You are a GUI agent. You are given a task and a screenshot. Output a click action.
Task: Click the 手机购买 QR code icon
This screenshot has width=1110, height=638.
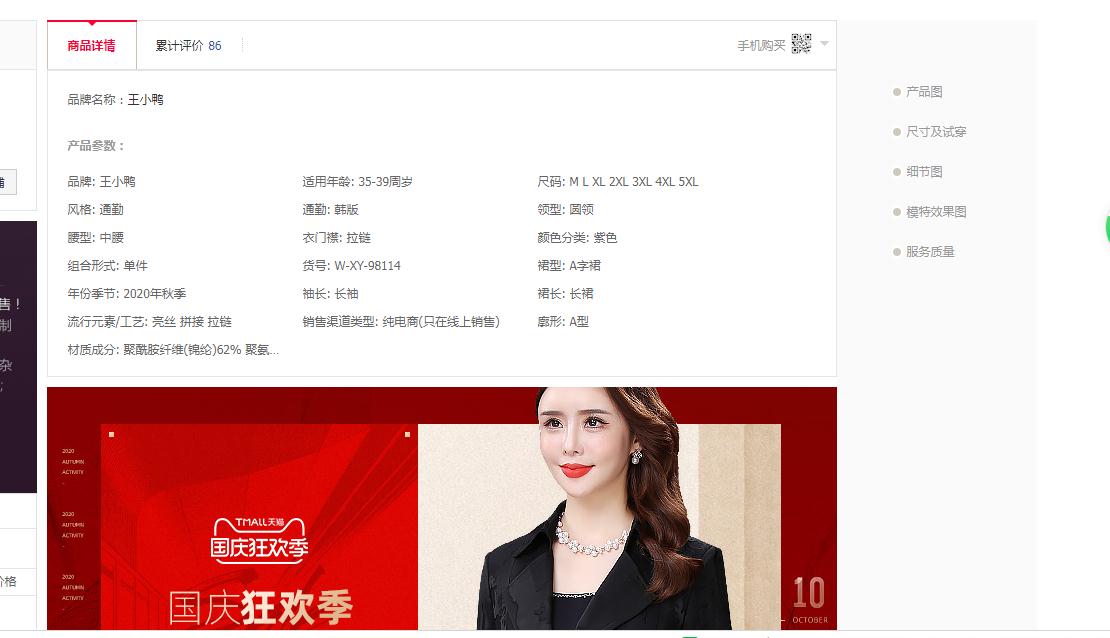point(801,44)
